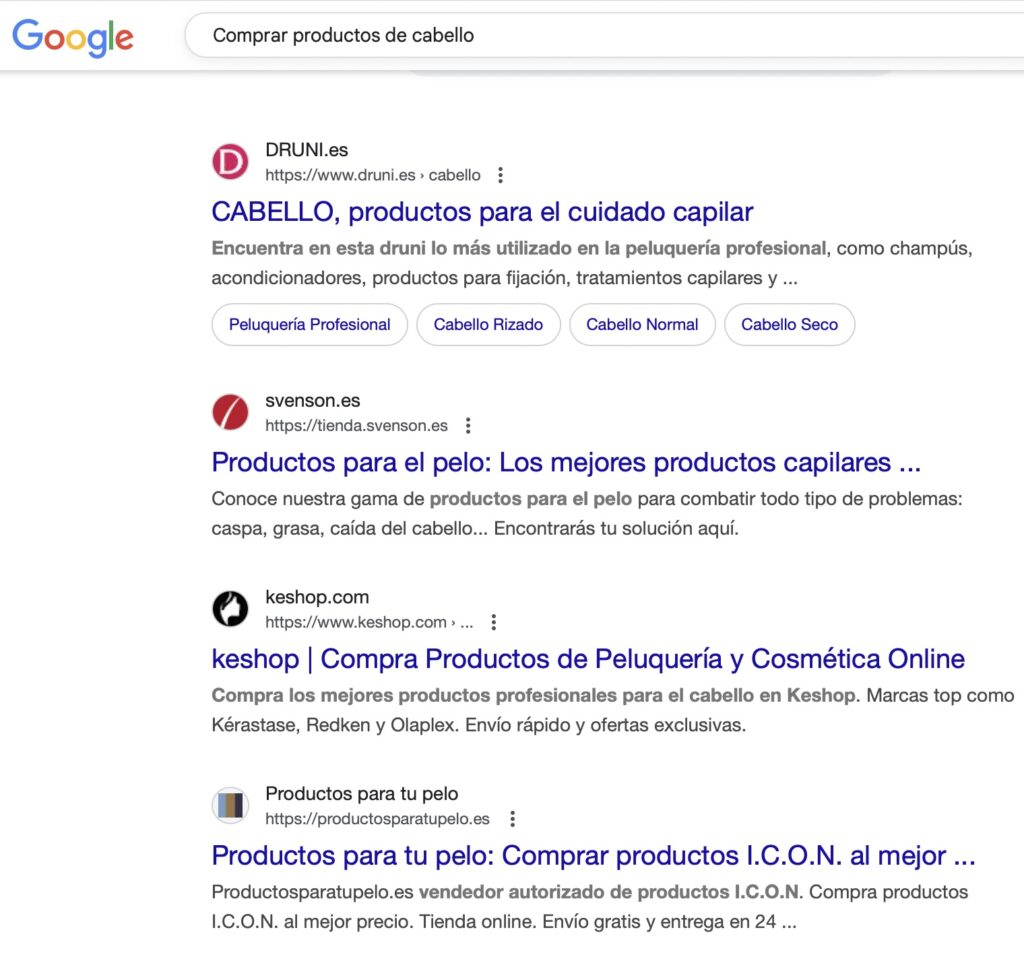Click the 'https://www.druni.es › cabello' URL
The height and width of the screenshot is (963, 1024).
(372, 175)
